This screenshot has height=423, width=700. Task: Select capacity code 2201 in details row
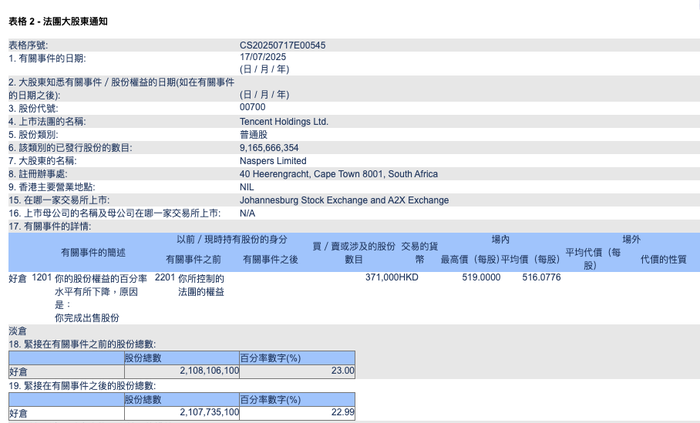165,278
